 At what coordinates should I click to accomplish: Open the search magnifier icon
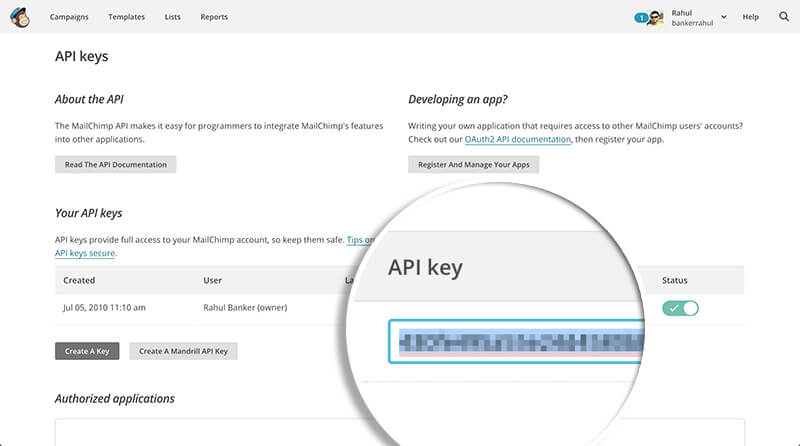tap(784, 17)
